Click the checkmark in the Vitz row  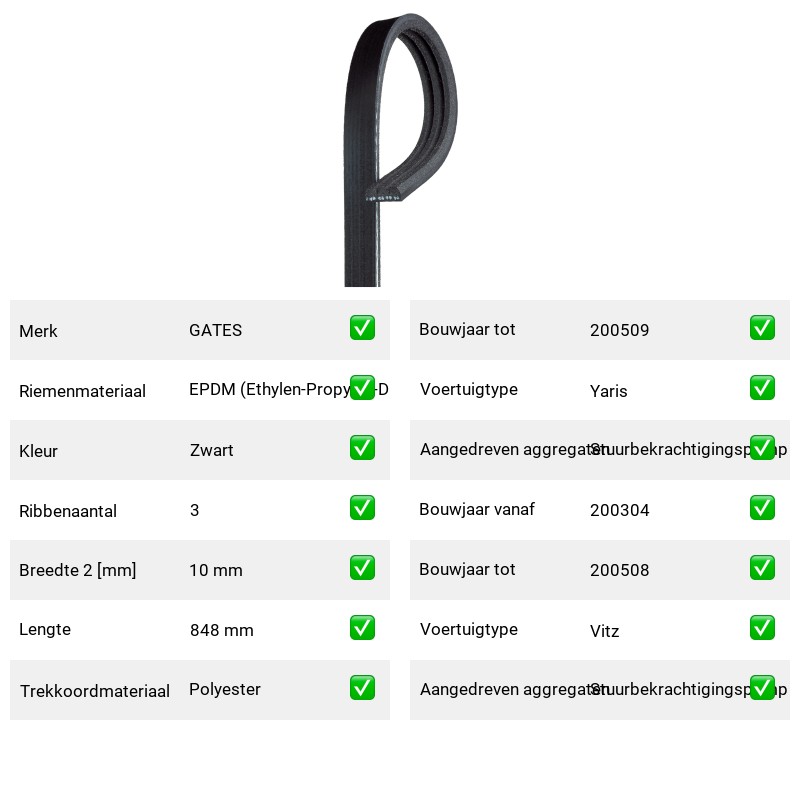point(762,628)
